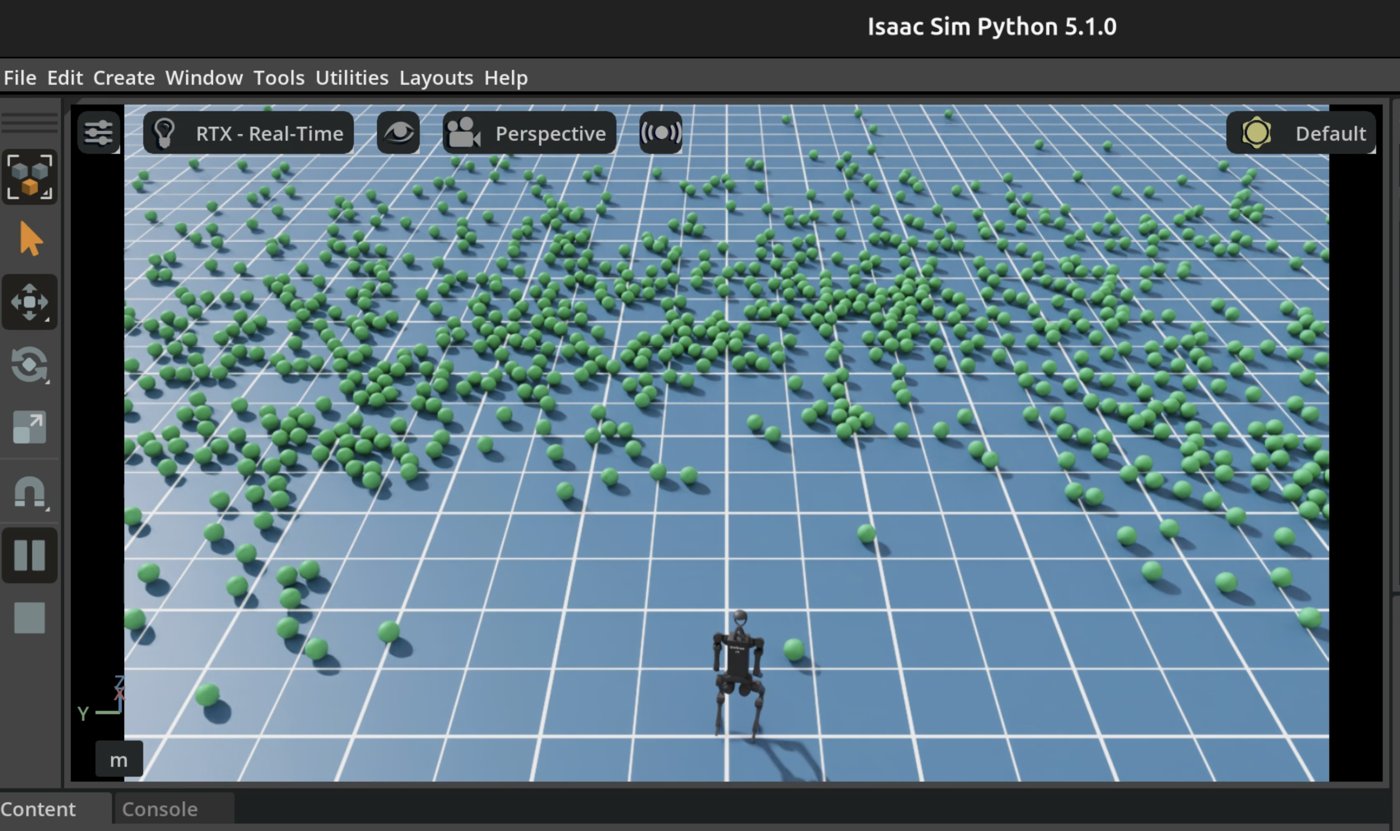Click the viewport streaming broadcast icon

661,133
